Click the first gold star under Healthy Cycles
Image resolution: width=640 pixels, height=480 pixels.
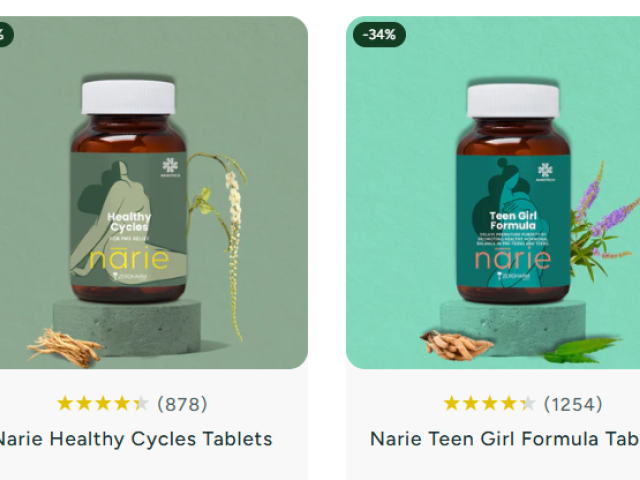(x=65, y=404)
